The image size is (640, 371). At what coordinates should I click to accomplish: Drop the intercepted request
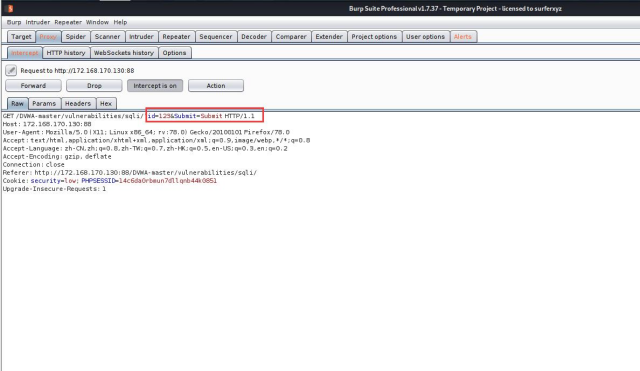click(94, 86)
